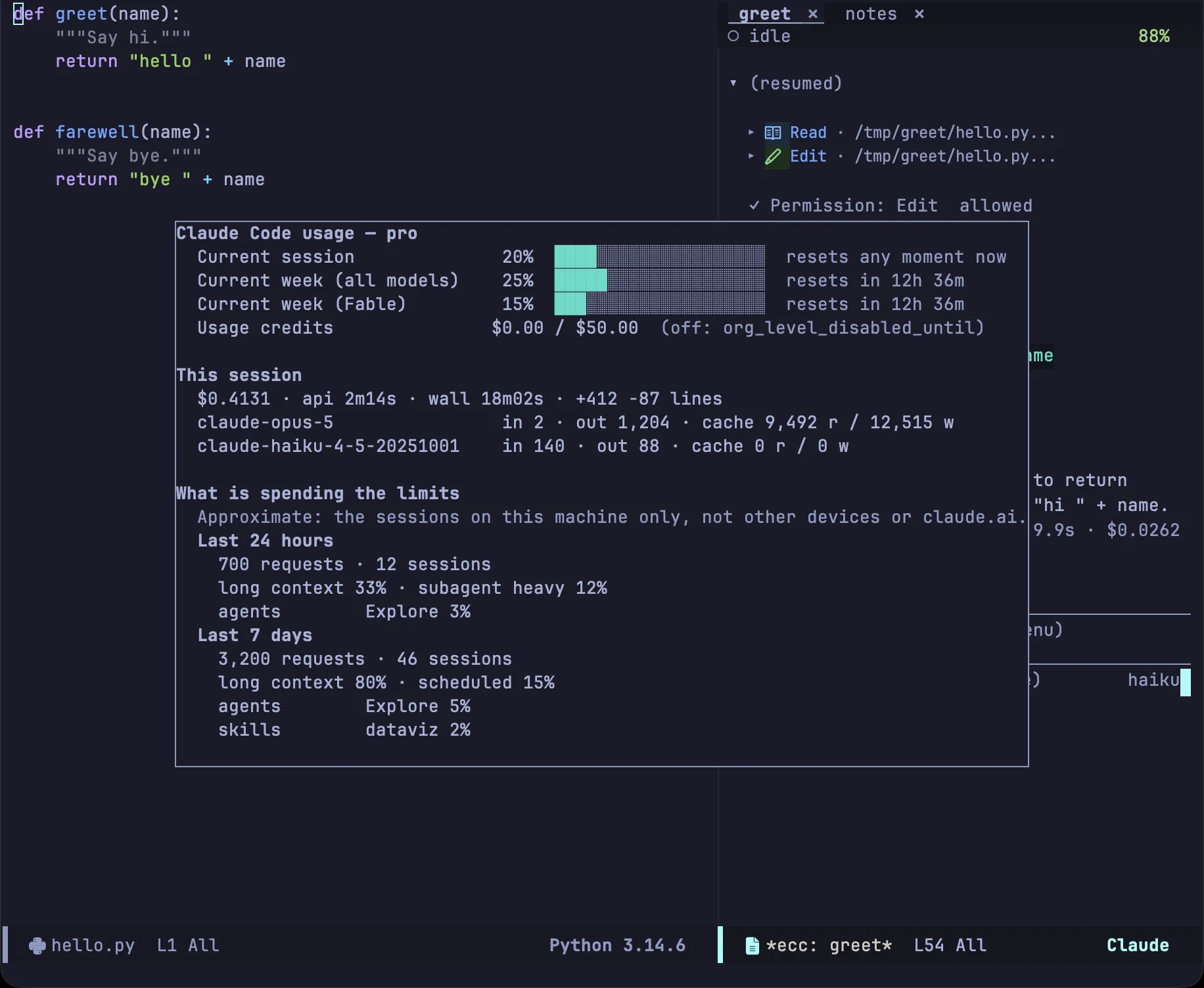Expand the Edit tool call row
This screenshot has height=988, width=1204.
[x=751, y=156]
